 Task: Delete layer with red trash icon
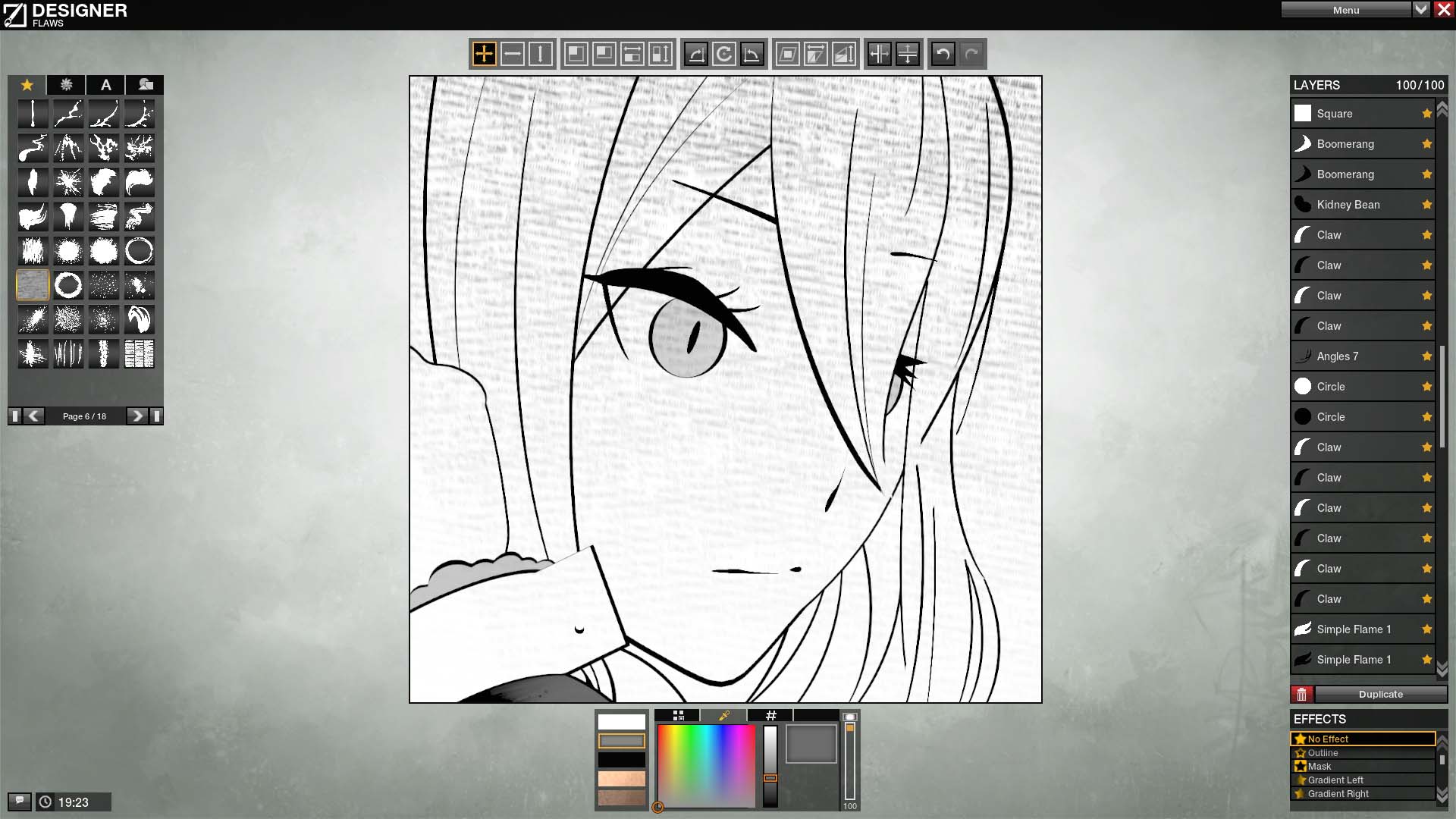(x=1302, y=694)
